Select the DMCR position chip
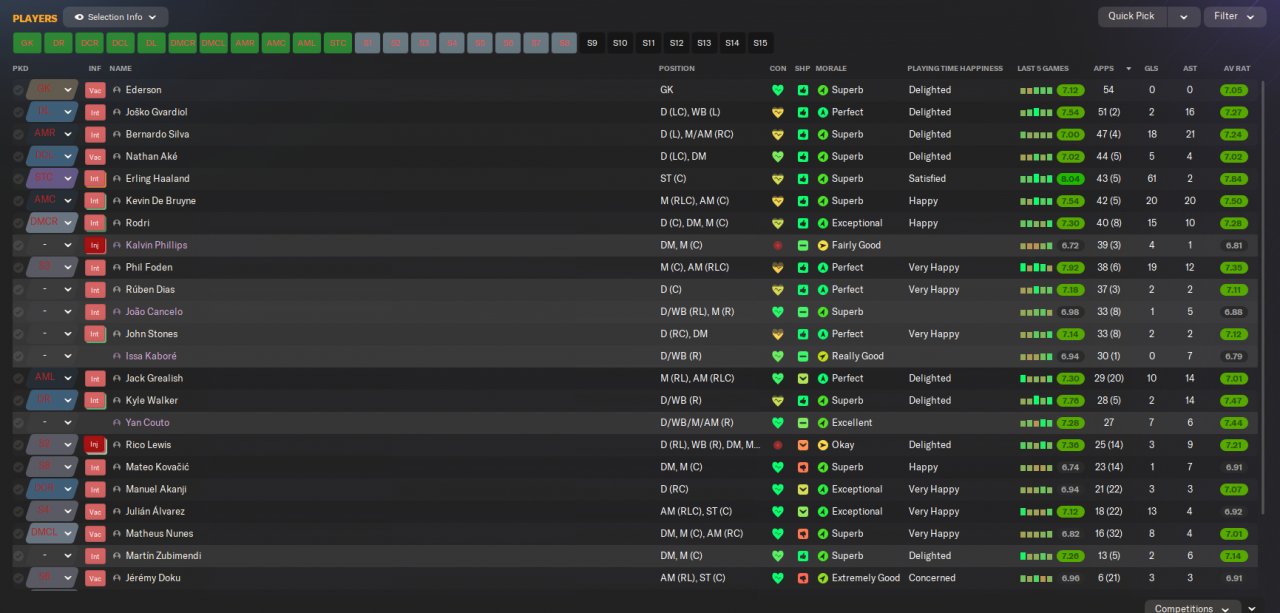1280x613 pixels. pyautogui.click(x=182, y=43)
